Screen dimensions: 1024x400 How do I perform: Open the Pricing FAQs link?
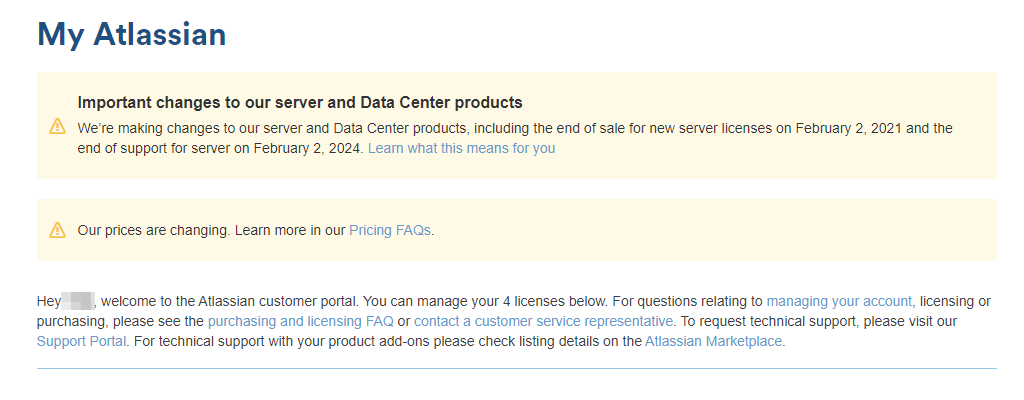(x=390, y=230)
